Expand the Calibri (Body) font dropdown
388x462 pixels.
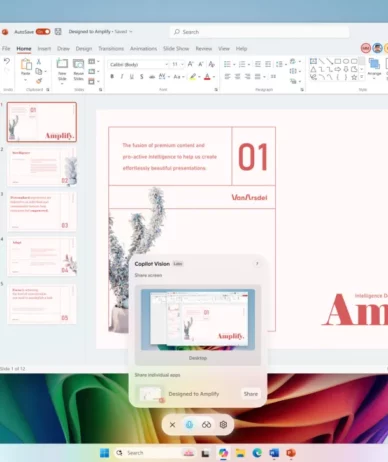[x=166, y=64]
